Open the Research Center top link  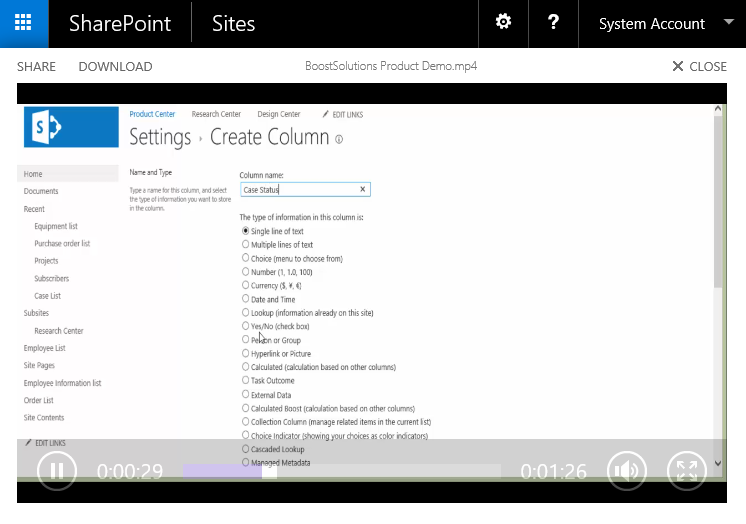point(216,114)
